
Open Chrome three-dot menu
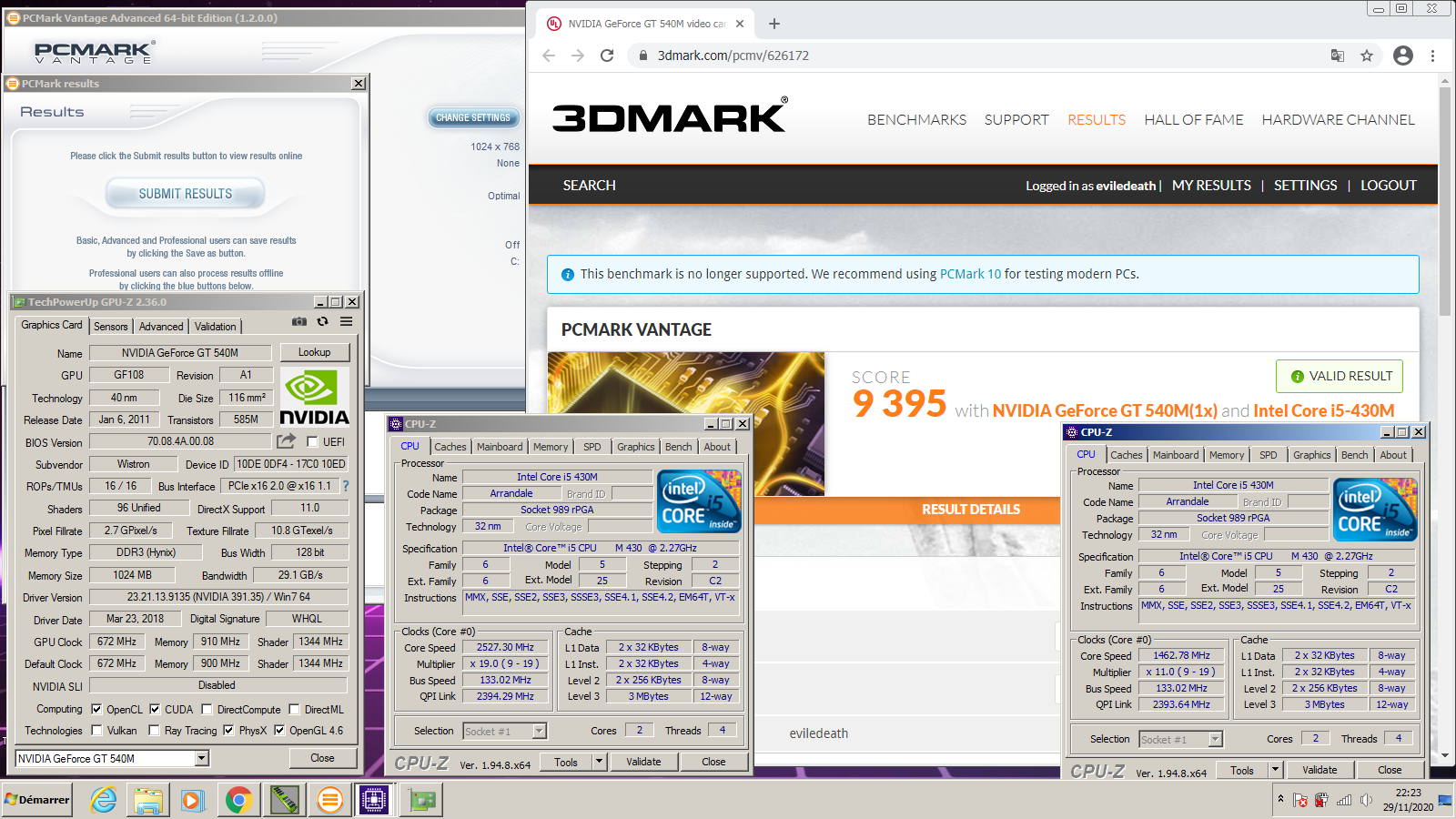[1432, 56]
